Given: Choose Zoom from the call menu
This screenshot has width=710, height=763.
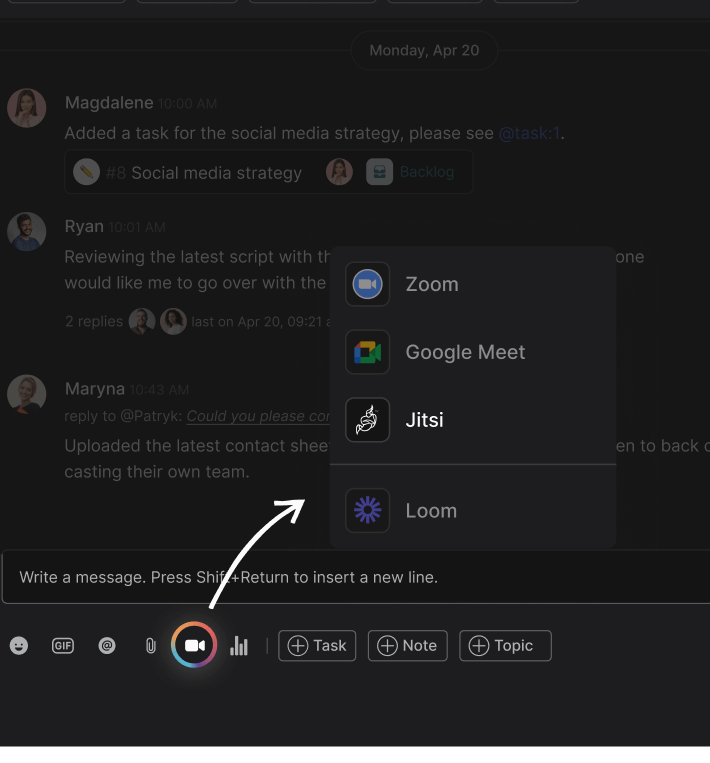Looking at the screenshot, I should pos(473,284).
